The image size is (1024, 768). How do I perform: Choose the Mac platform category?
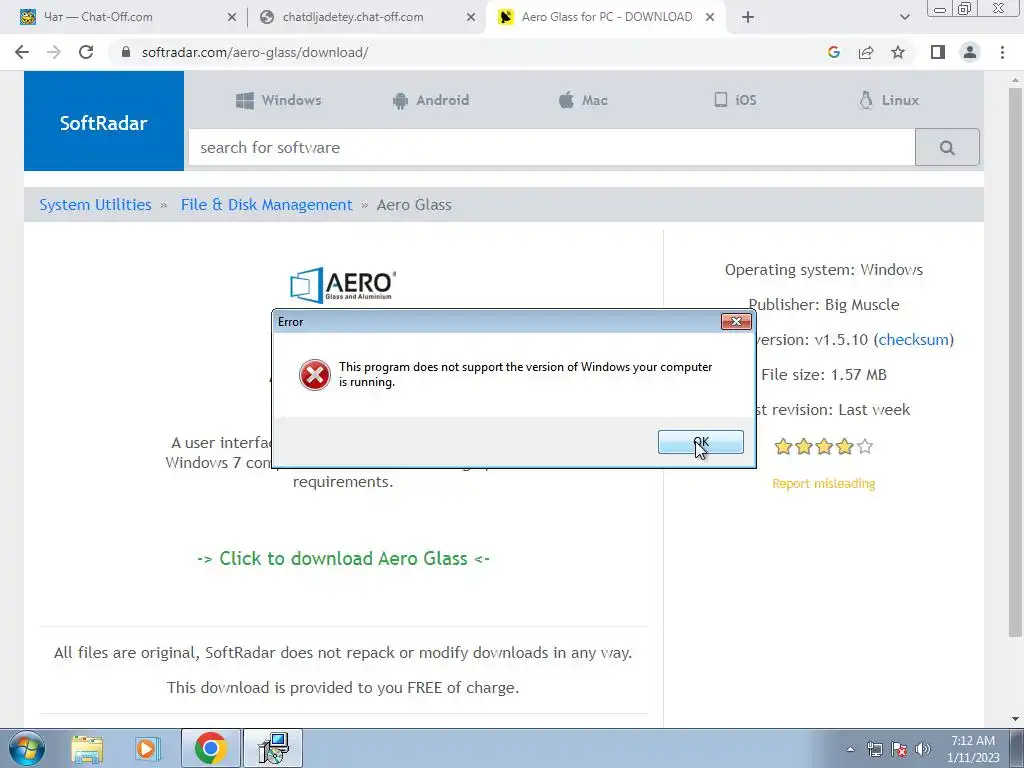point(583,100)
